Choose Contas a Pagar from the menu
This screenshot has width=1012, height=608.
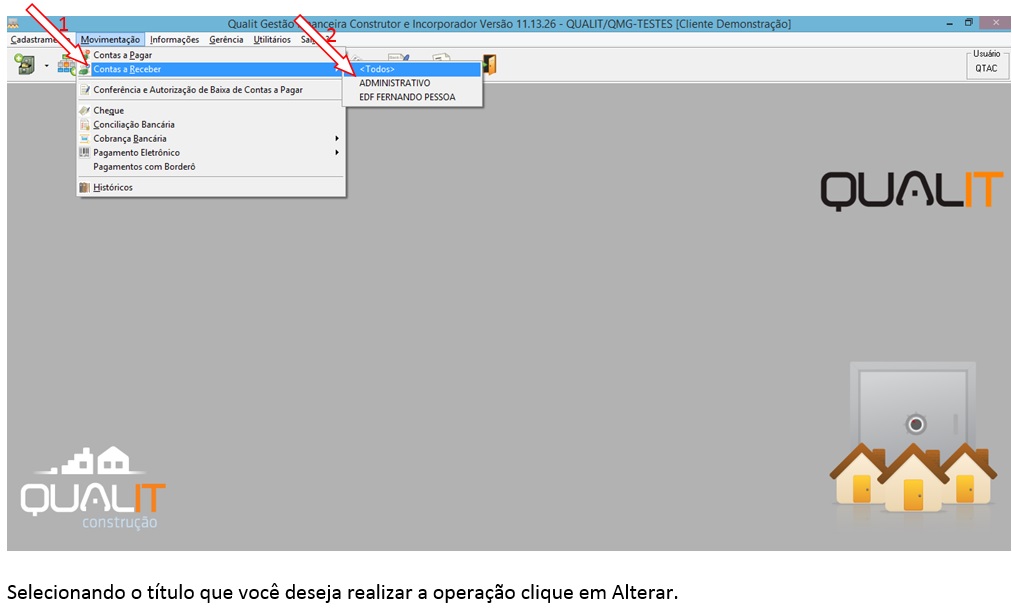click(x=210, y=55)
